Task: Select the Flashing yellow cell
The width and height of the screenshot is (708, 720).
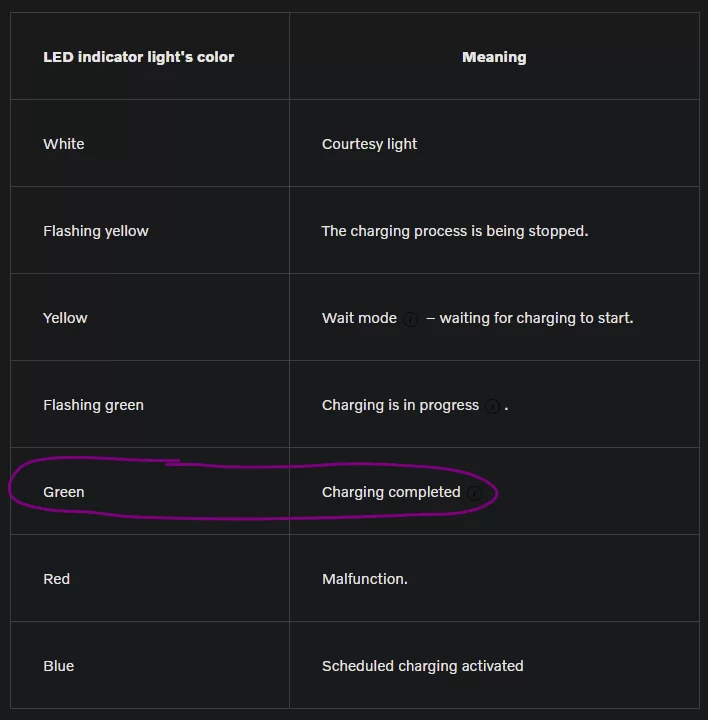Action: (96, 231)
